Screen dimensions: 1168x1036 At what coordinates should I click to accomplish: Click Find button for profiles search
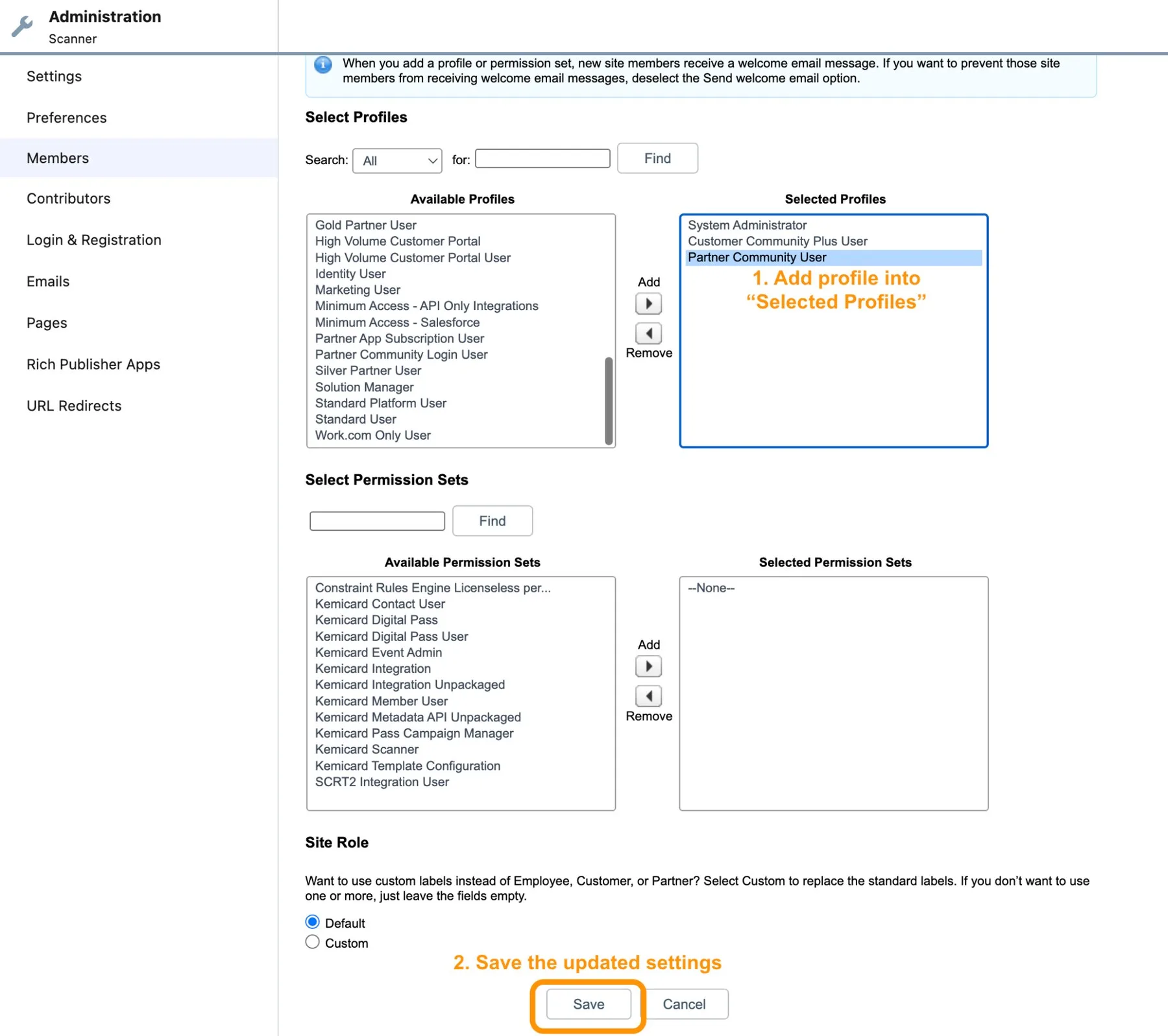[657, 158]
